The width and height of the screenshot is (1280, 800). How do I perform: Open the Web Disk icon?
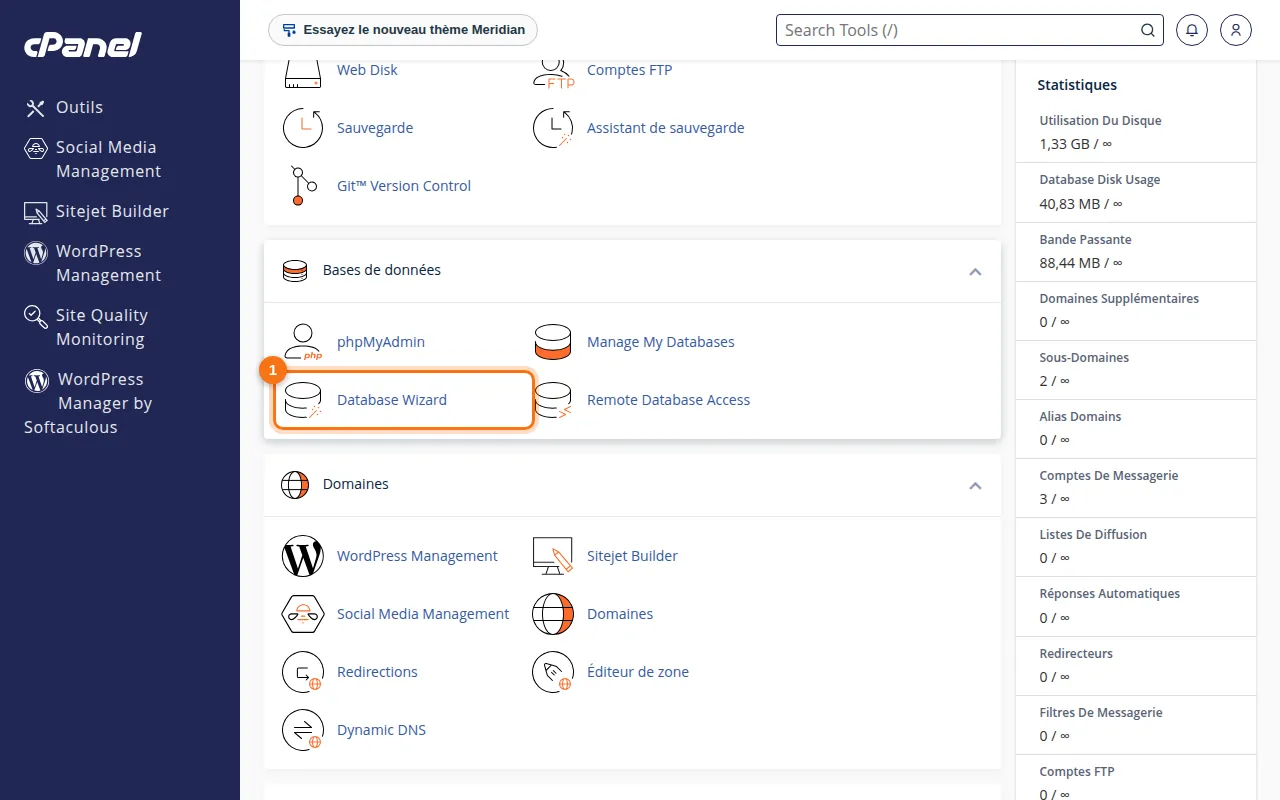coord(303,72)
